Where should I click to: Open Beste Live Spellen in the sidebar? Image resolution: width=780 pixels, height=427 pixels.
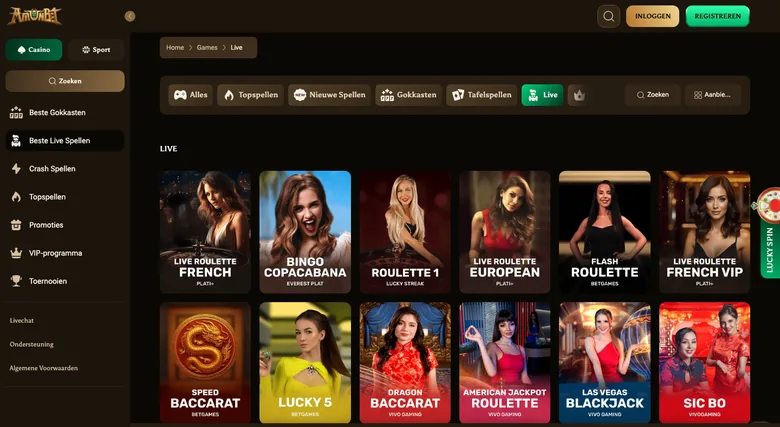(x=65, y=141)
